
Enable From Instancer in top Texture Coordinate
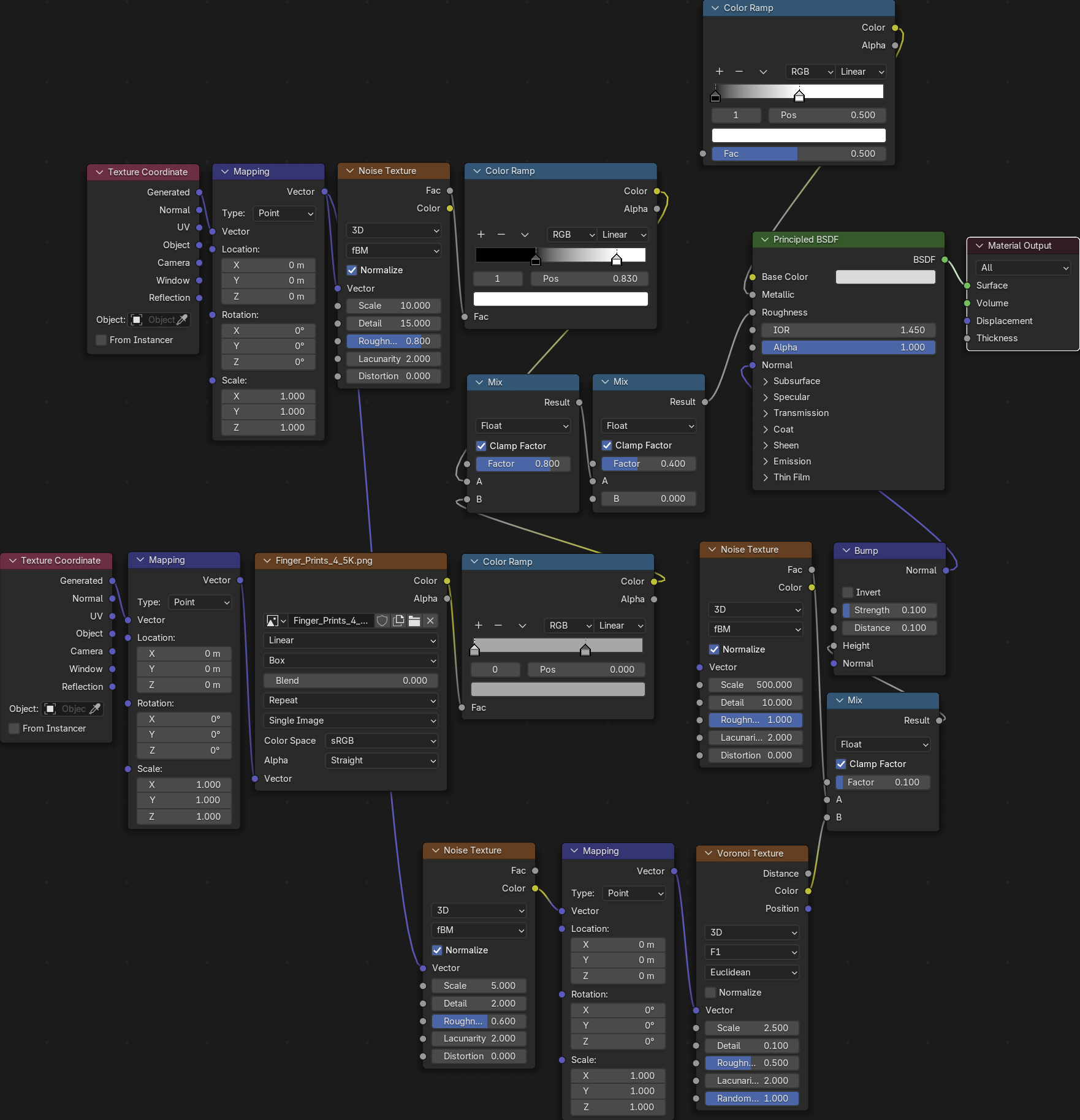(102, 340)
